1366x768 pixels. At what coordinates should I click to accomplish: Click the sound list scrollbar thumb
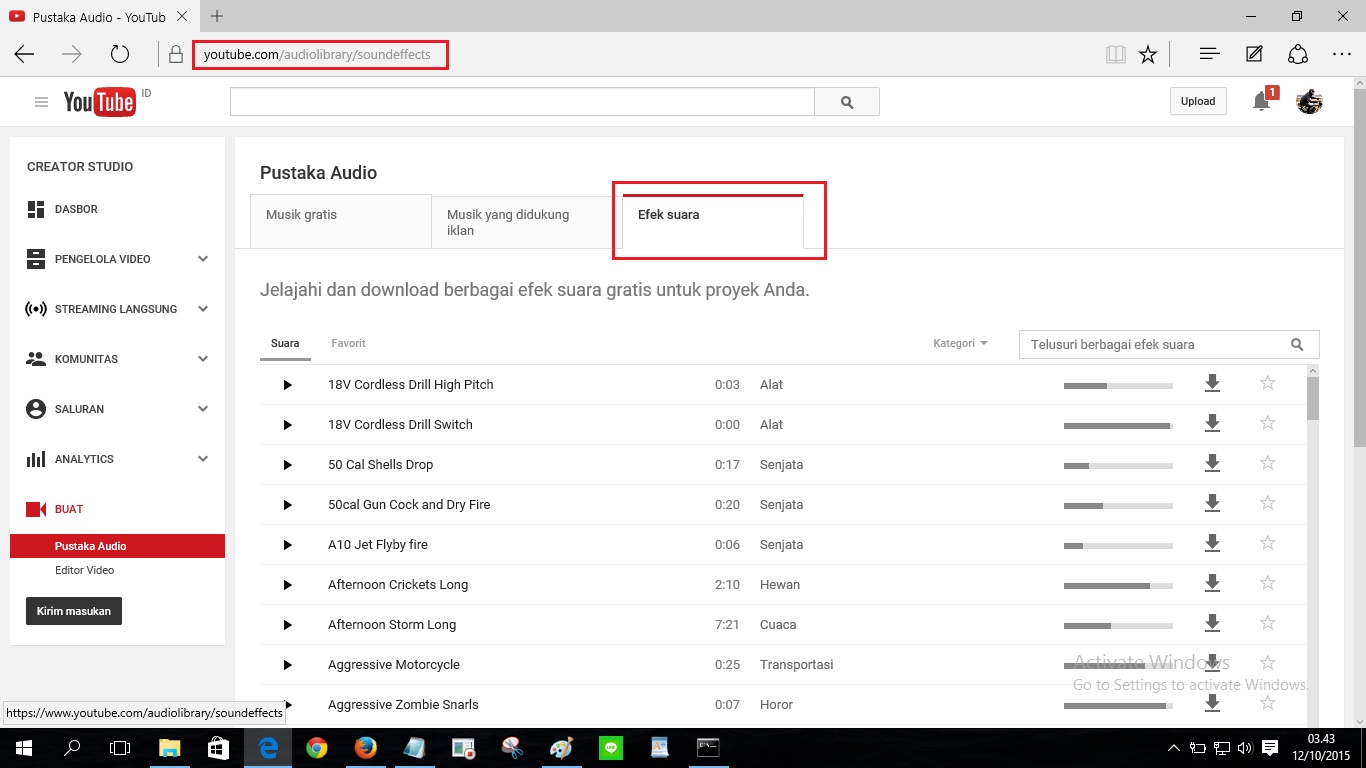(x=1313, y=399)
